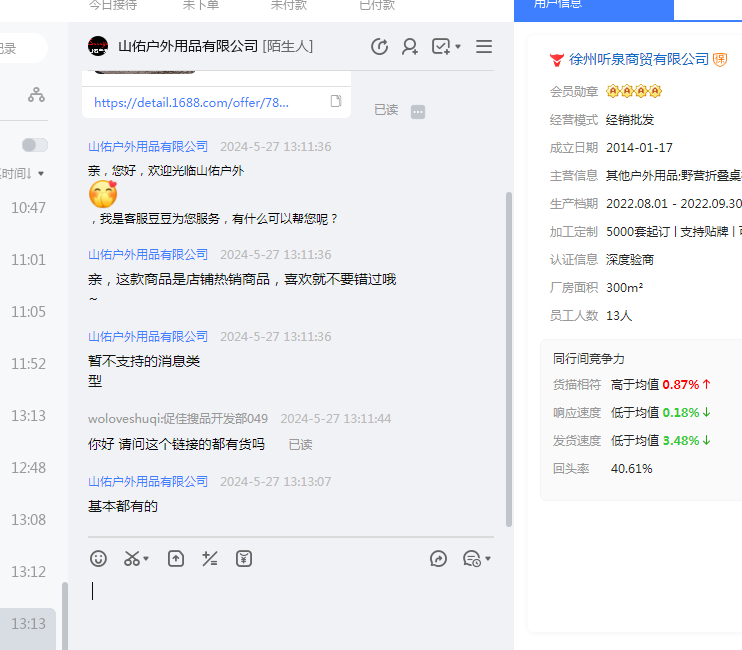Select the 13:08 conversation in list
The height and width of the screenshot is (650, 742).
28,520
